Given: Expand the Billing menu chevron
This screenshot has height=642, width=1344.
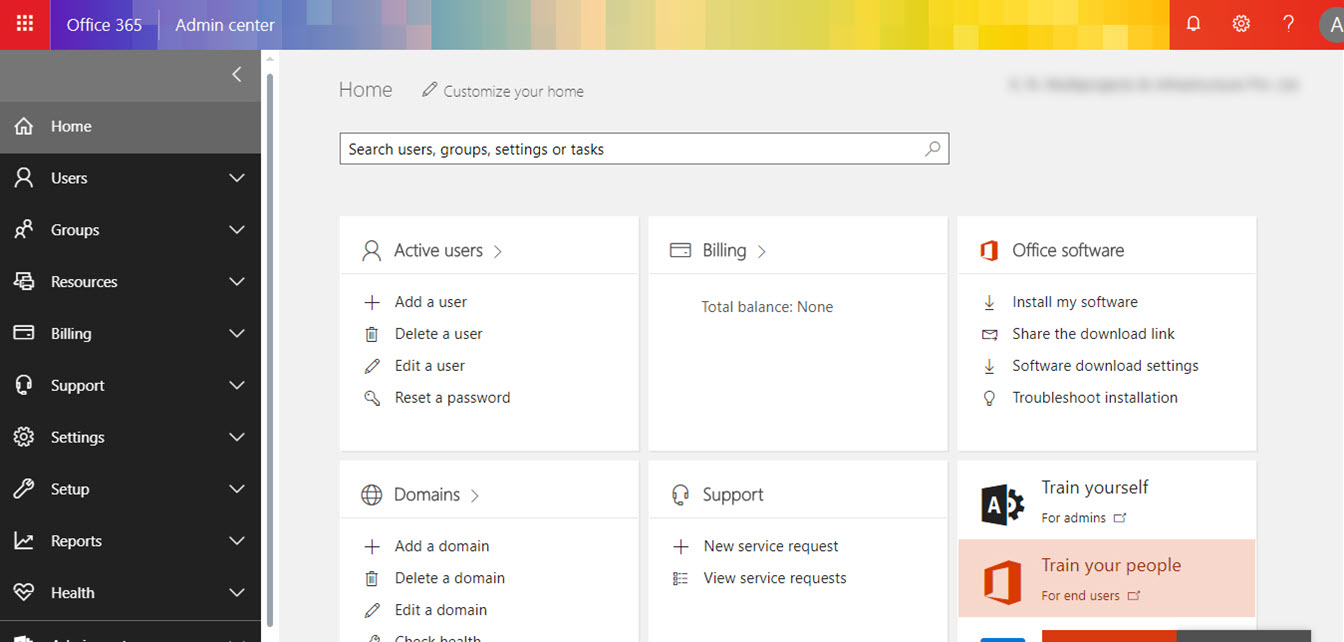Looking at the screenshot, I should click(x=237, y=334).
